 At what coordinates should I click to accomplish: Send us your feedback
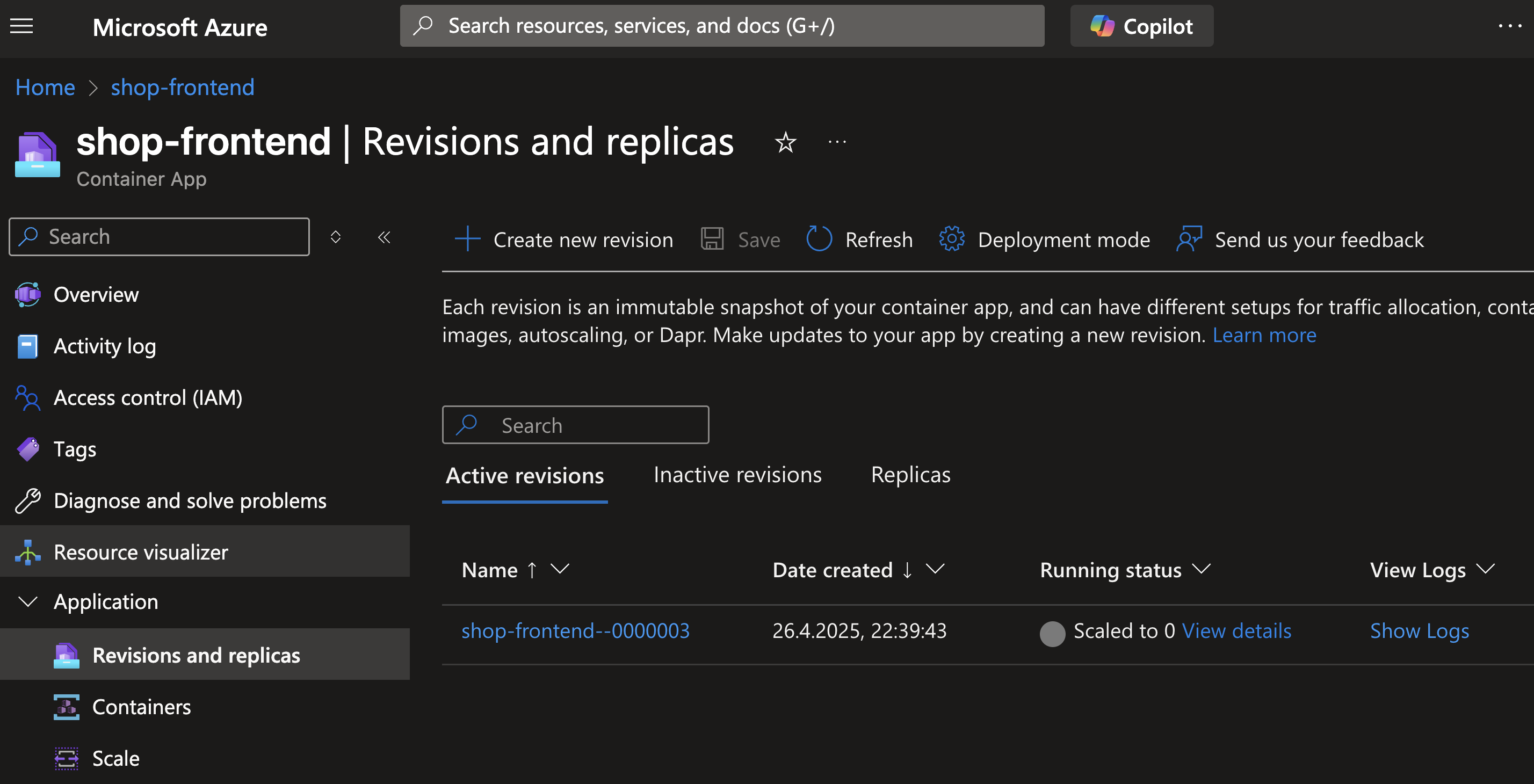click(x=1300, y=240)
